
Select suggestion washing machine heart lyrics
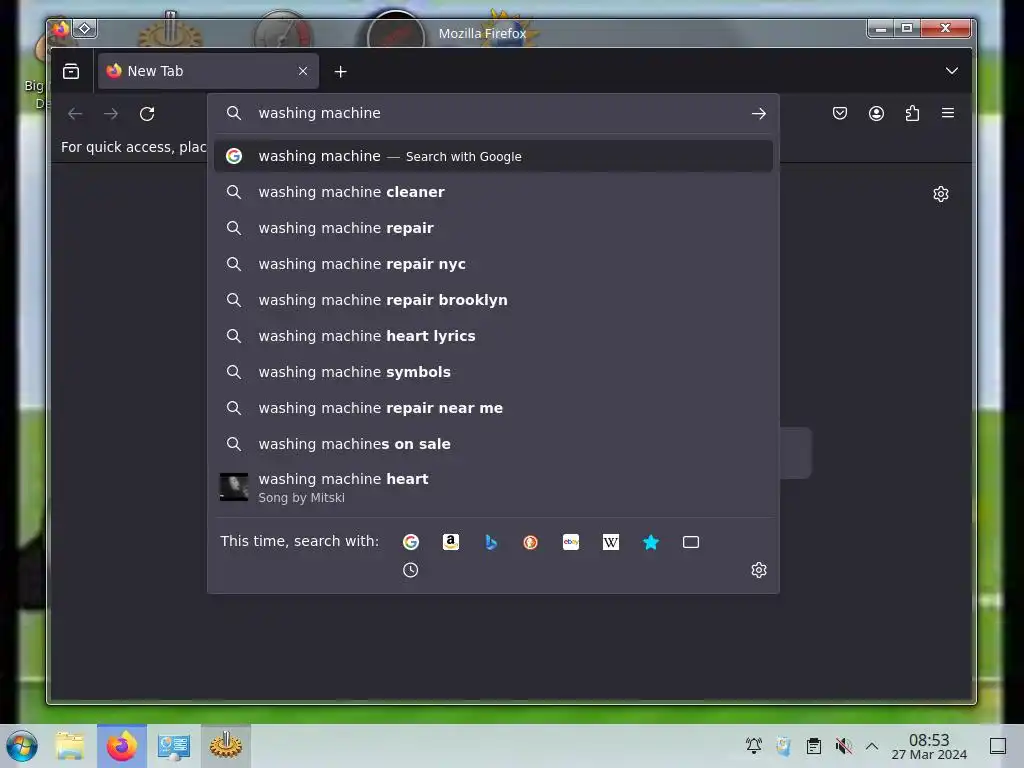(x=493, y=336)
